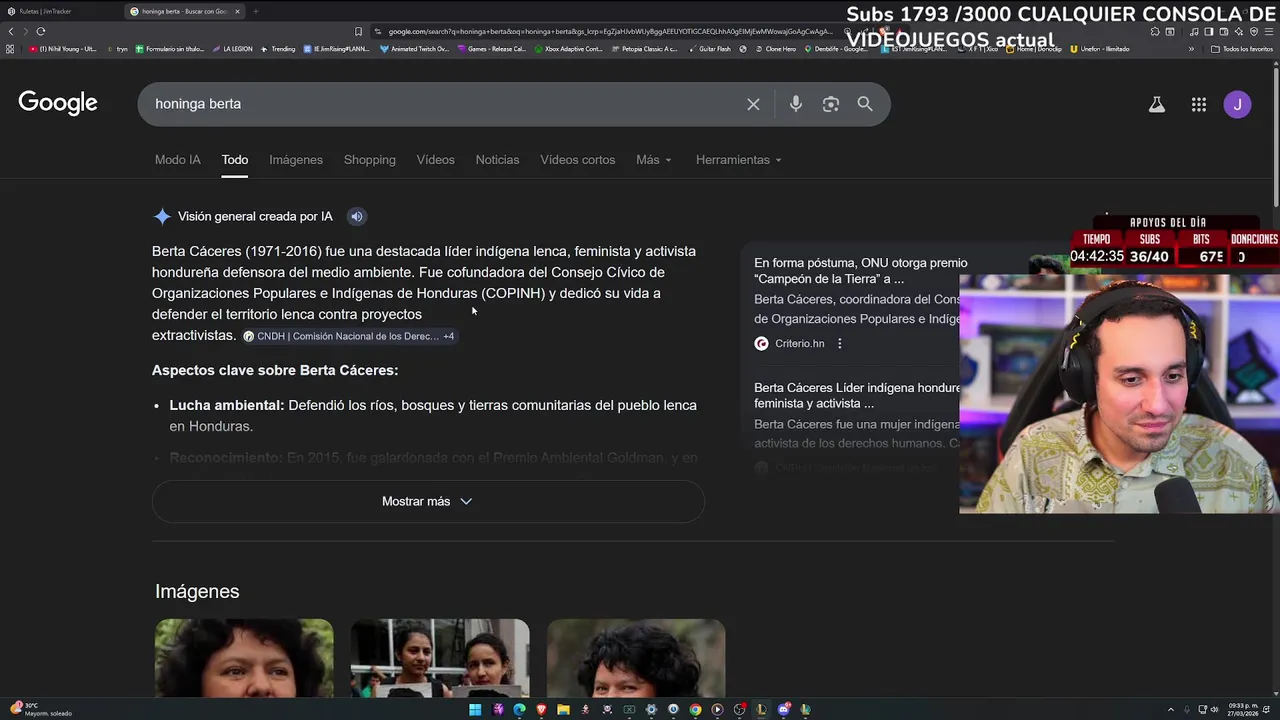
Task: Open the Berta Cáceres Líder indígena article
Action: [x=856, y=395]
